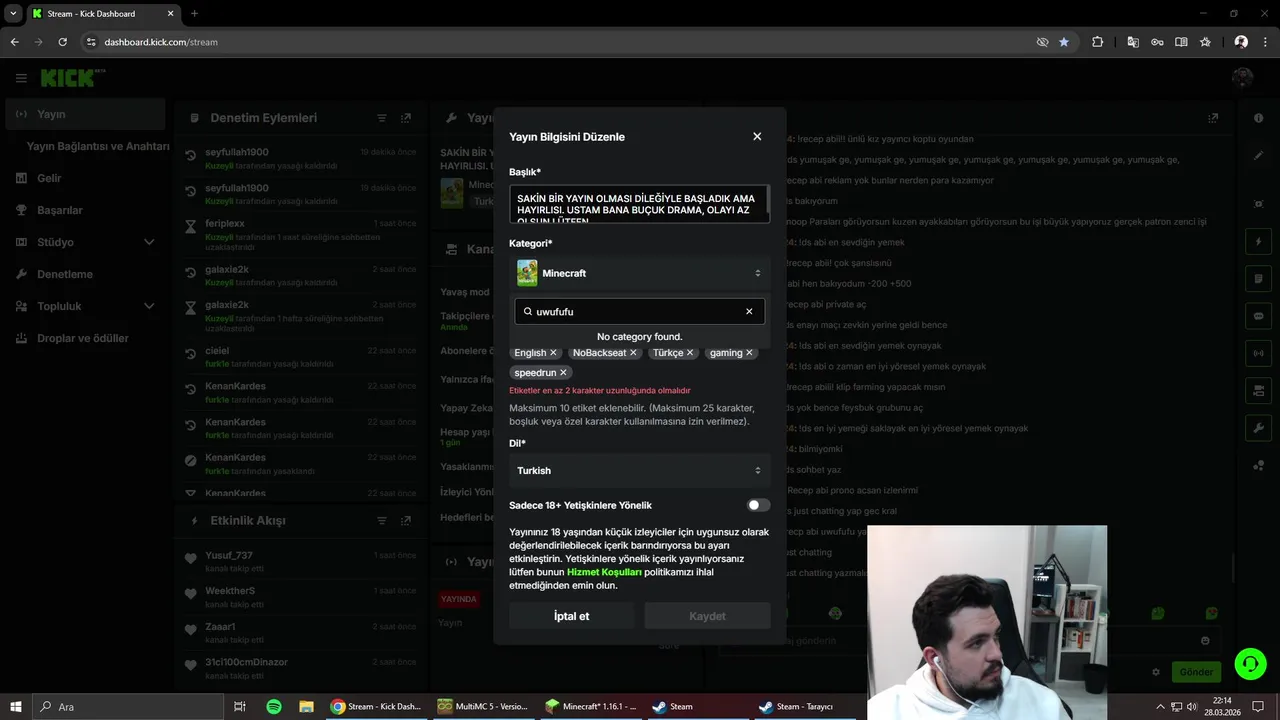Image resolution: width=1280 pixels, height=720 pixels.
Task: Remove the gaming tag
Action: tap(749, 353)
